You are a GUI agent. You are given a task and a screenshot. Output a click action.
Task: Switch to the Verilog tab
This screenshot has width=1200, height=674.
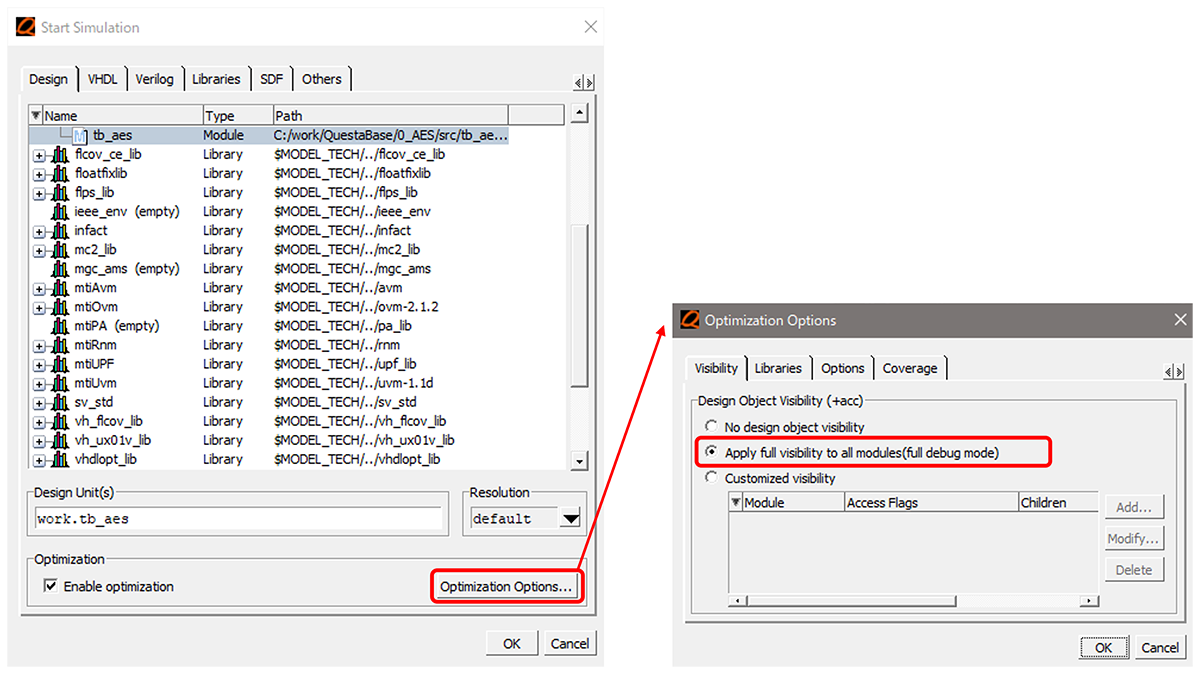coord(154,79)
